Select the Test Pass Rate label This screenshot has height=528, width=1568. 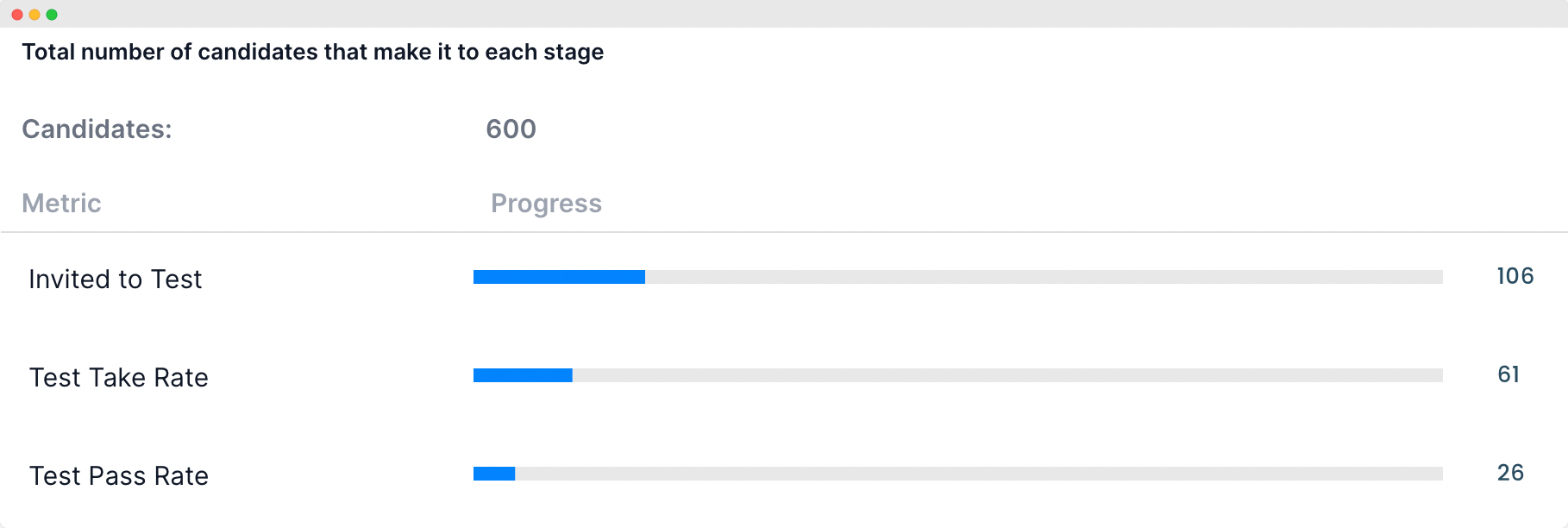[x=119, y=476]
